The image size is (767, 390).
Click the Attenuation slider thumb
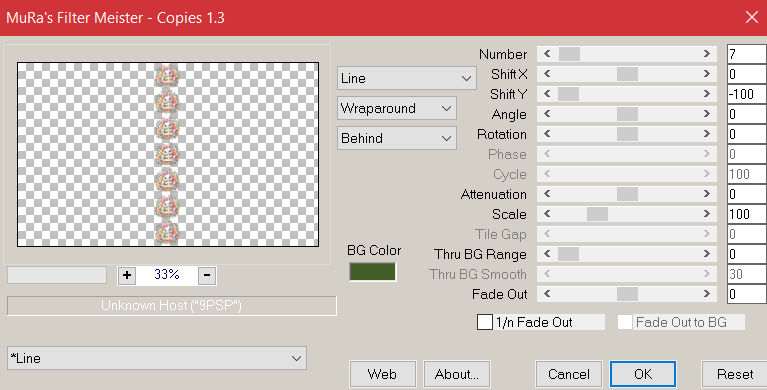tap(627, 194)
